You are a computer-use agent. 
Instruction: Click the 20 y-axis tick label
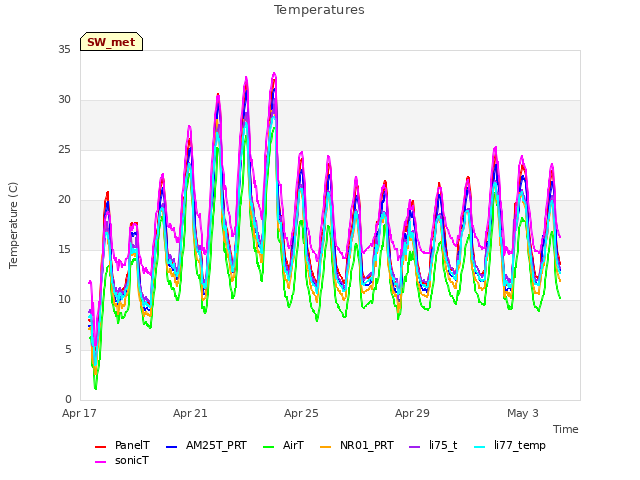tap(64, 200)
